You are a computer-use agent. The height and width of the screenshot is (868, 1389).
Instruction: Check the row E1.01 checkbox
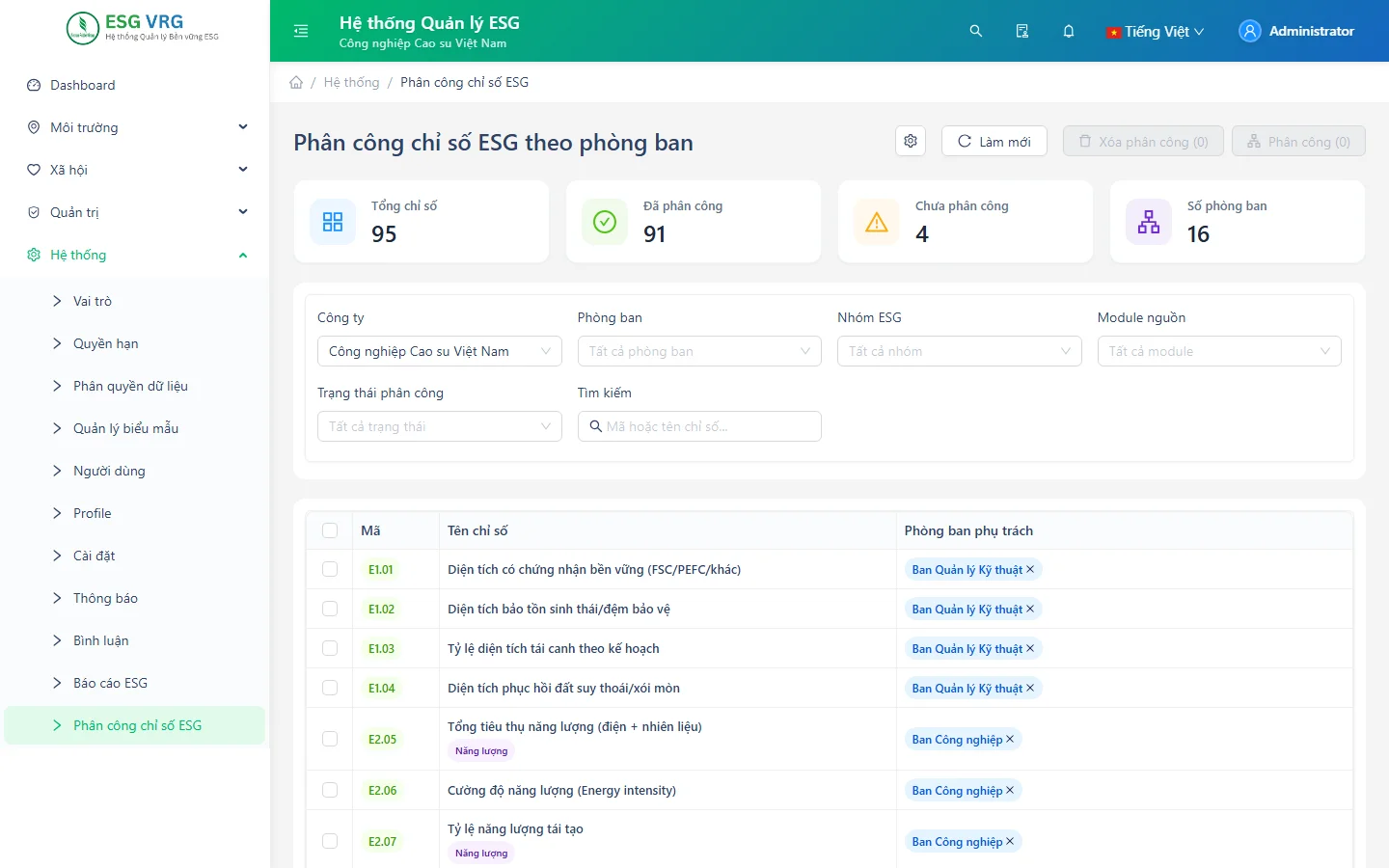pos(330,569)
